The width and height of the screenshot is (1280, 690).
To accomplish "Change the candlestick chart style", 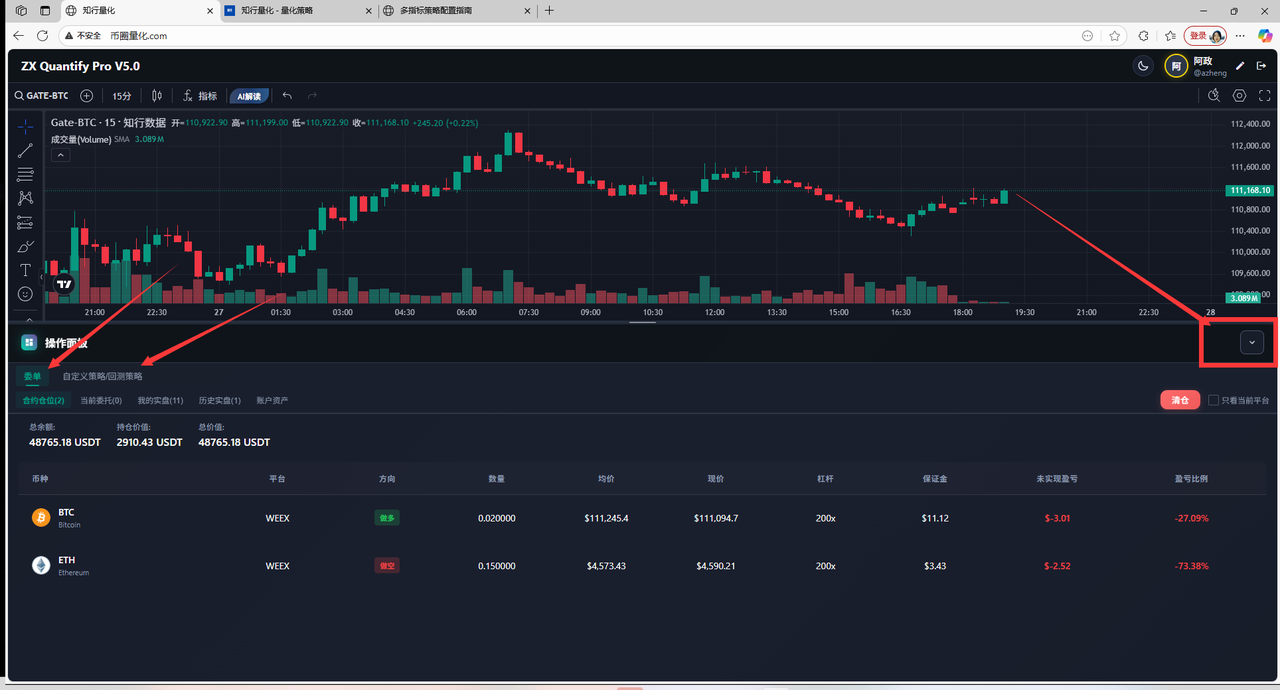I will tap(157, 96).
